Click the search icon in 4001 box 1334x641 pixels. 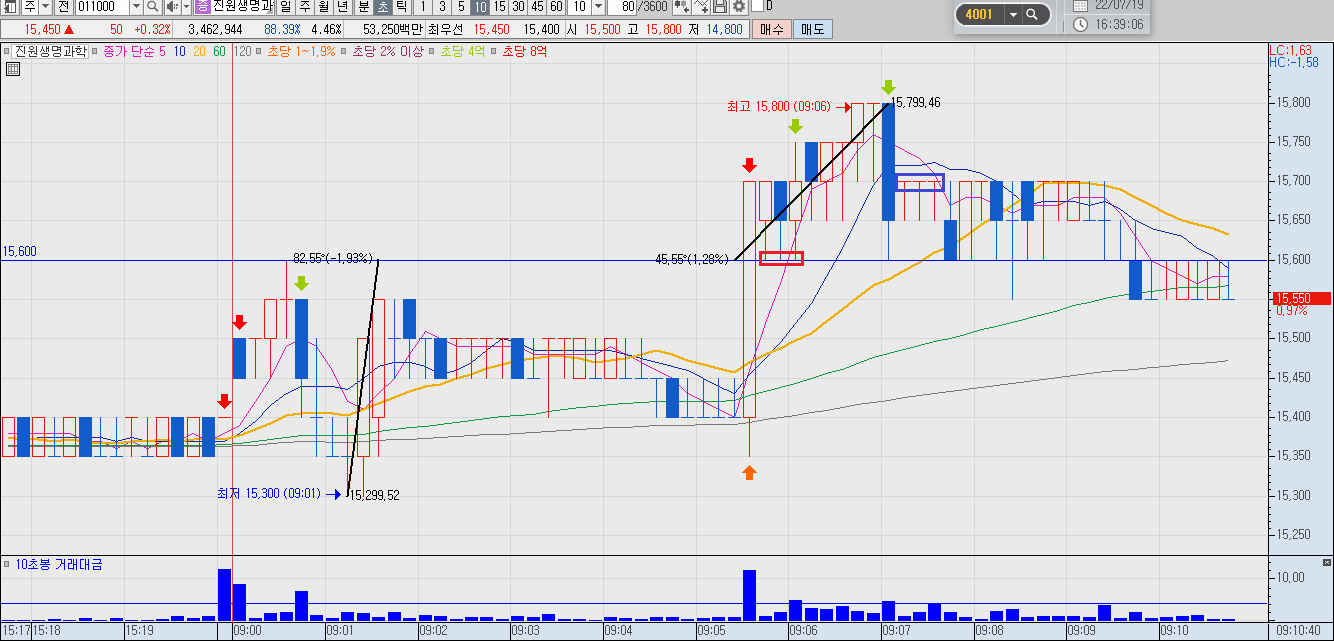1034,14
